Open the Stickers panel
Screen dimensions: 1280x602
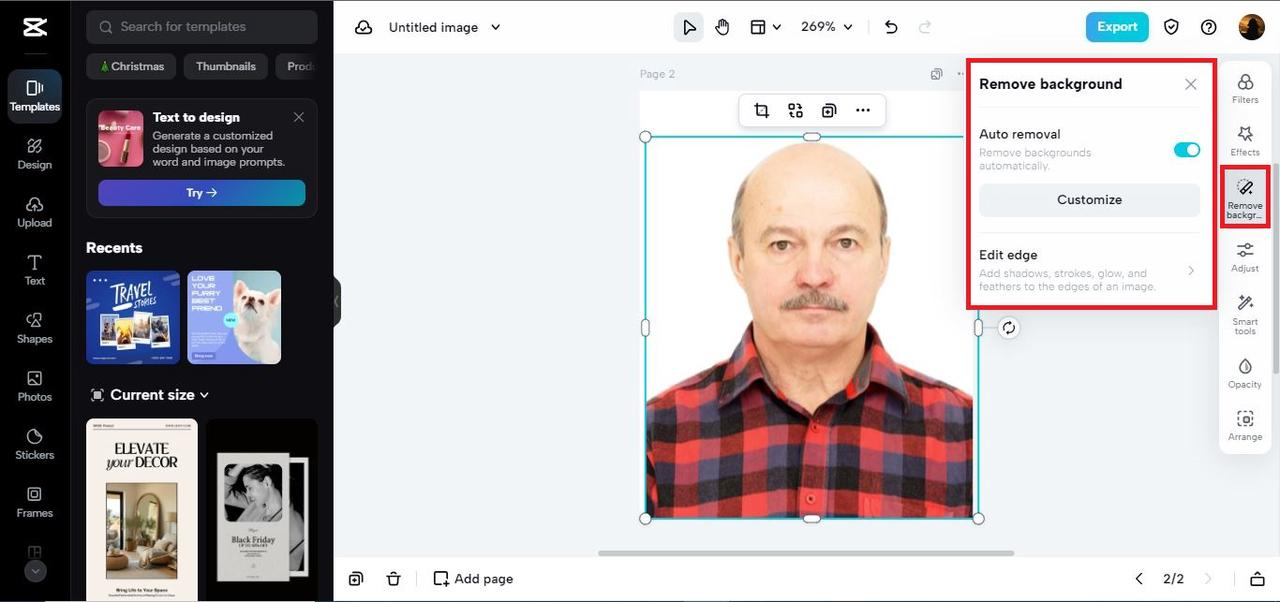point(35,444)
